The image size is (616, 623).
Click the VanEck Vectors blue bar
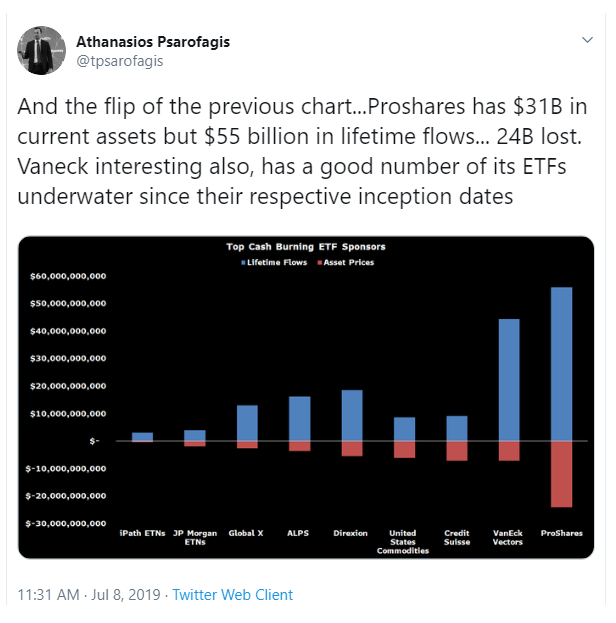pos(509,380)
